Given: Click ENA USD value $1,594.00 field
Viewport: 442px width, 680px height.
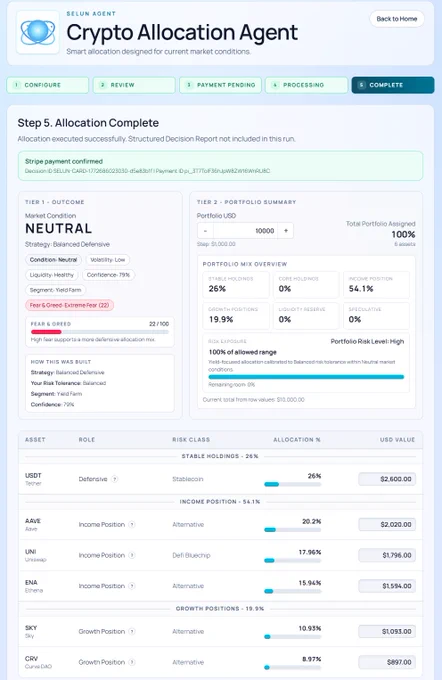Looking at the screenshot, I should [387, 586].
